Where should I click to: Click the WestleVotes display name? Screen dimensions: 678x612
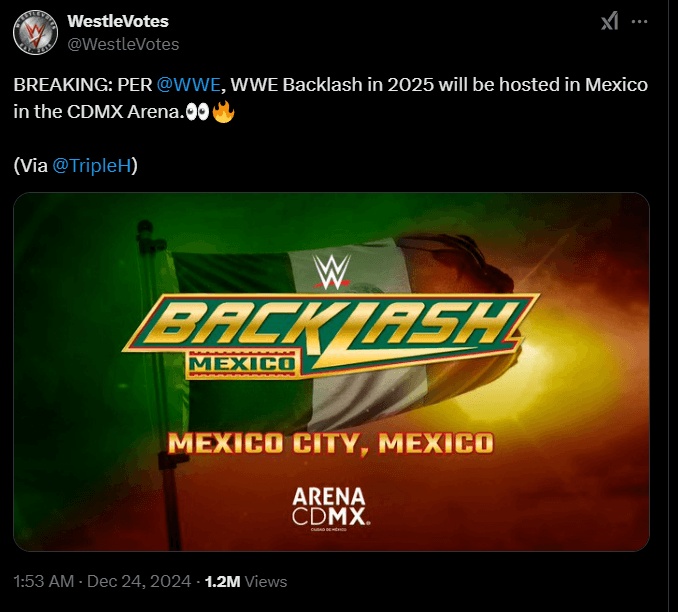click(118, 21)
